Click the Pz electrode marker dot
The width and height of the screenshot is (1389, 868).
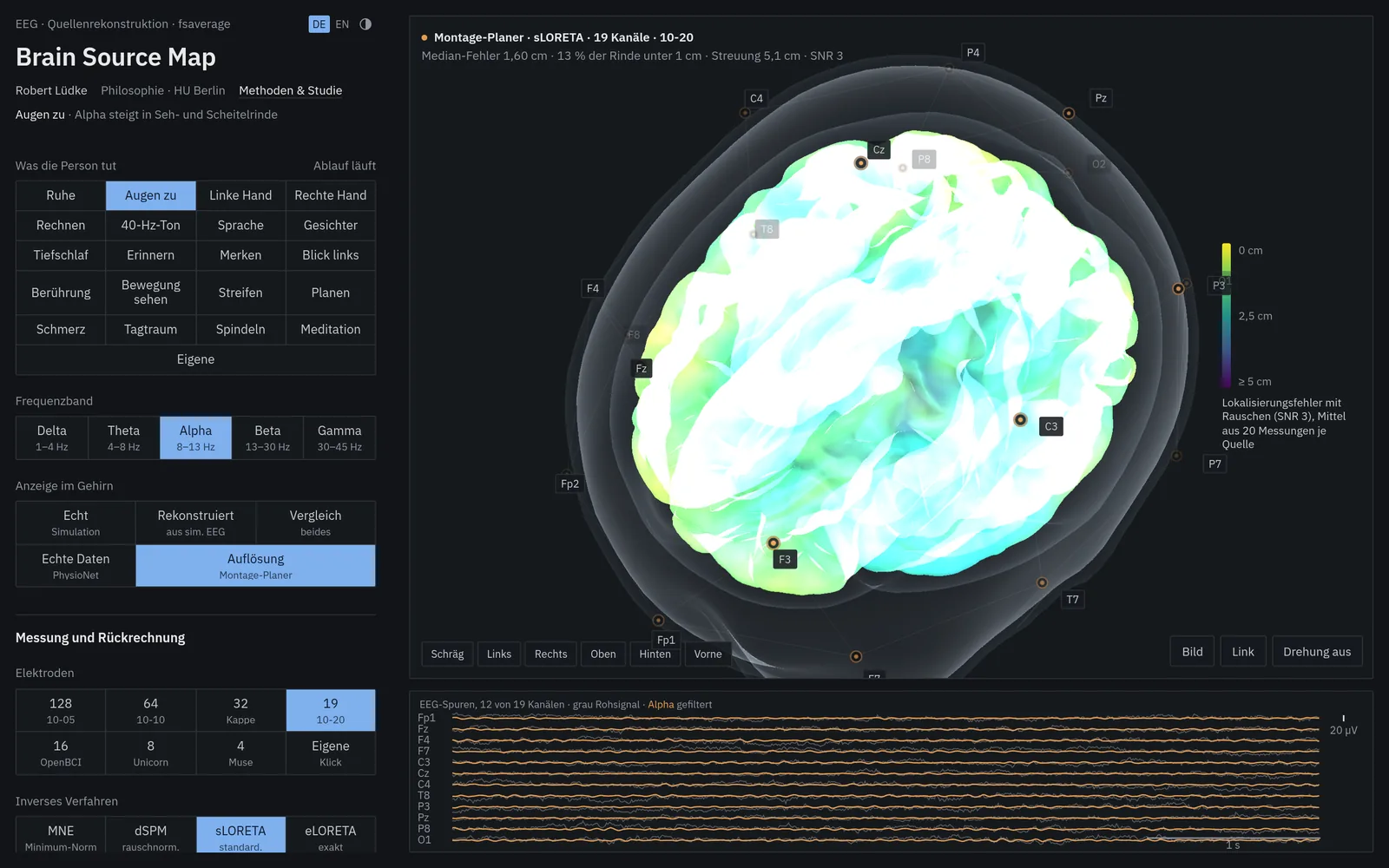click(x=1069, y=114)
